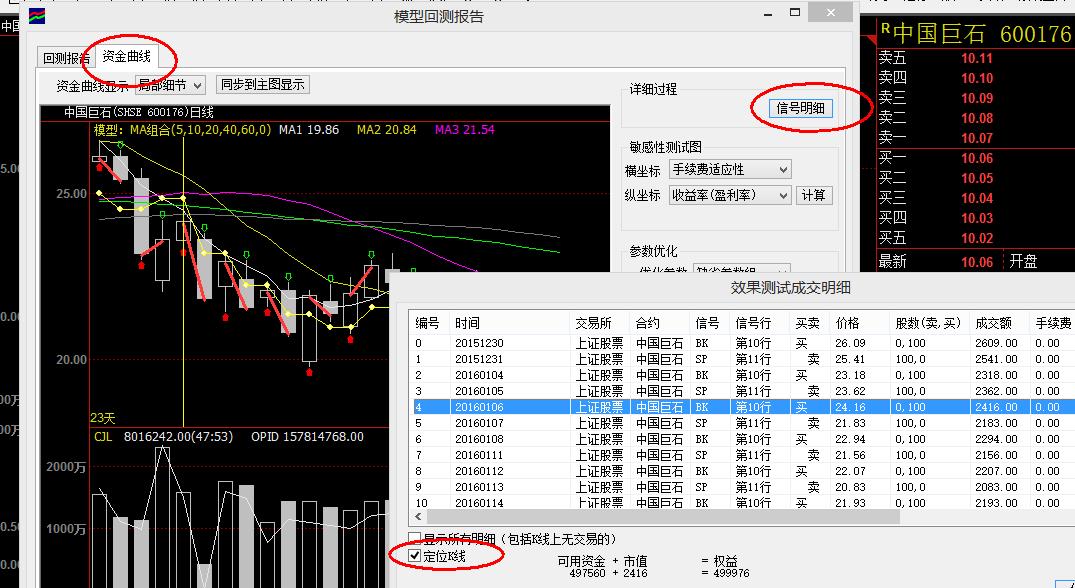1075x588 pixels.
Task: Click the app logo icon in title bar
Action: click(36, 16)
